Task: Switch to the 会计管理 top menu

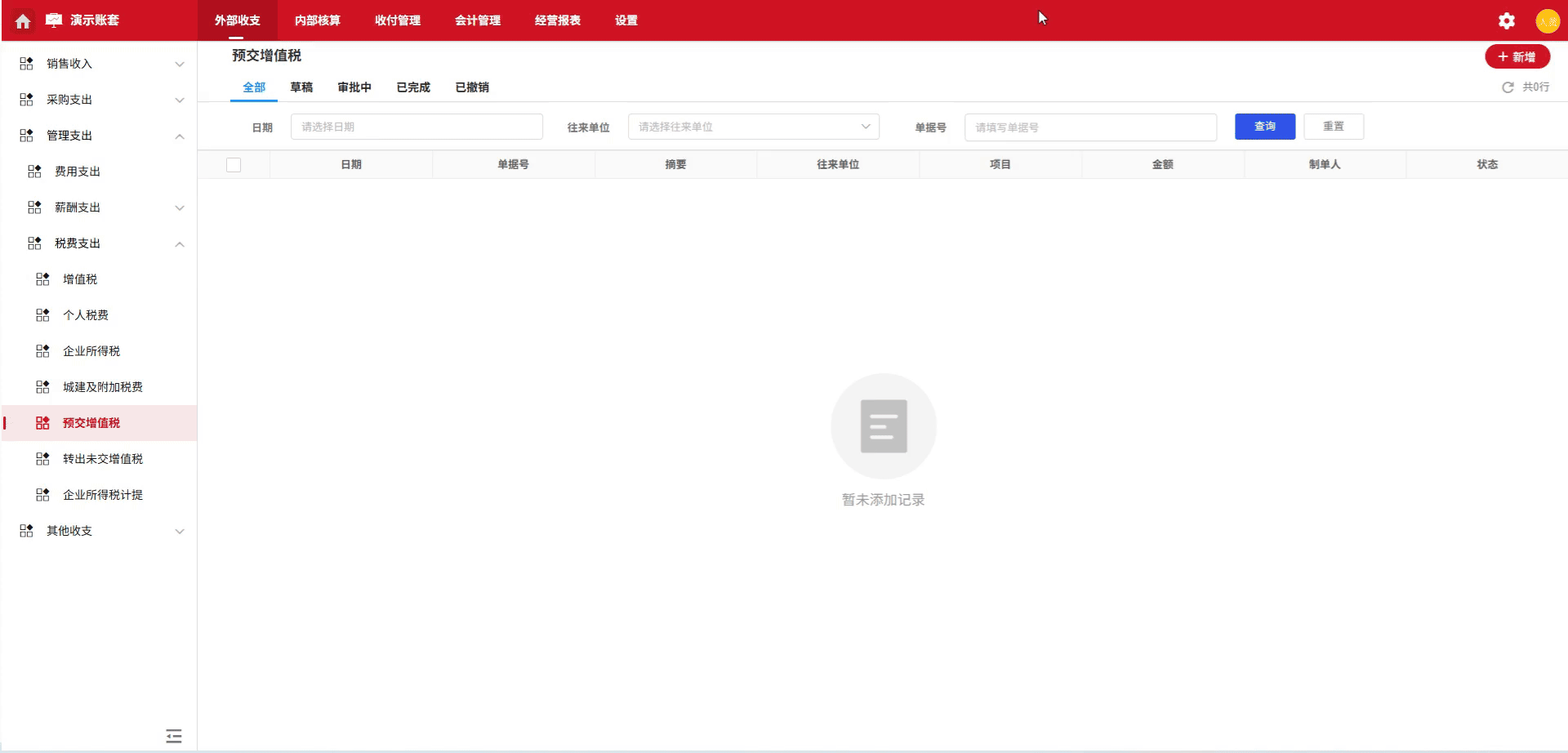Action: [478, 20]
